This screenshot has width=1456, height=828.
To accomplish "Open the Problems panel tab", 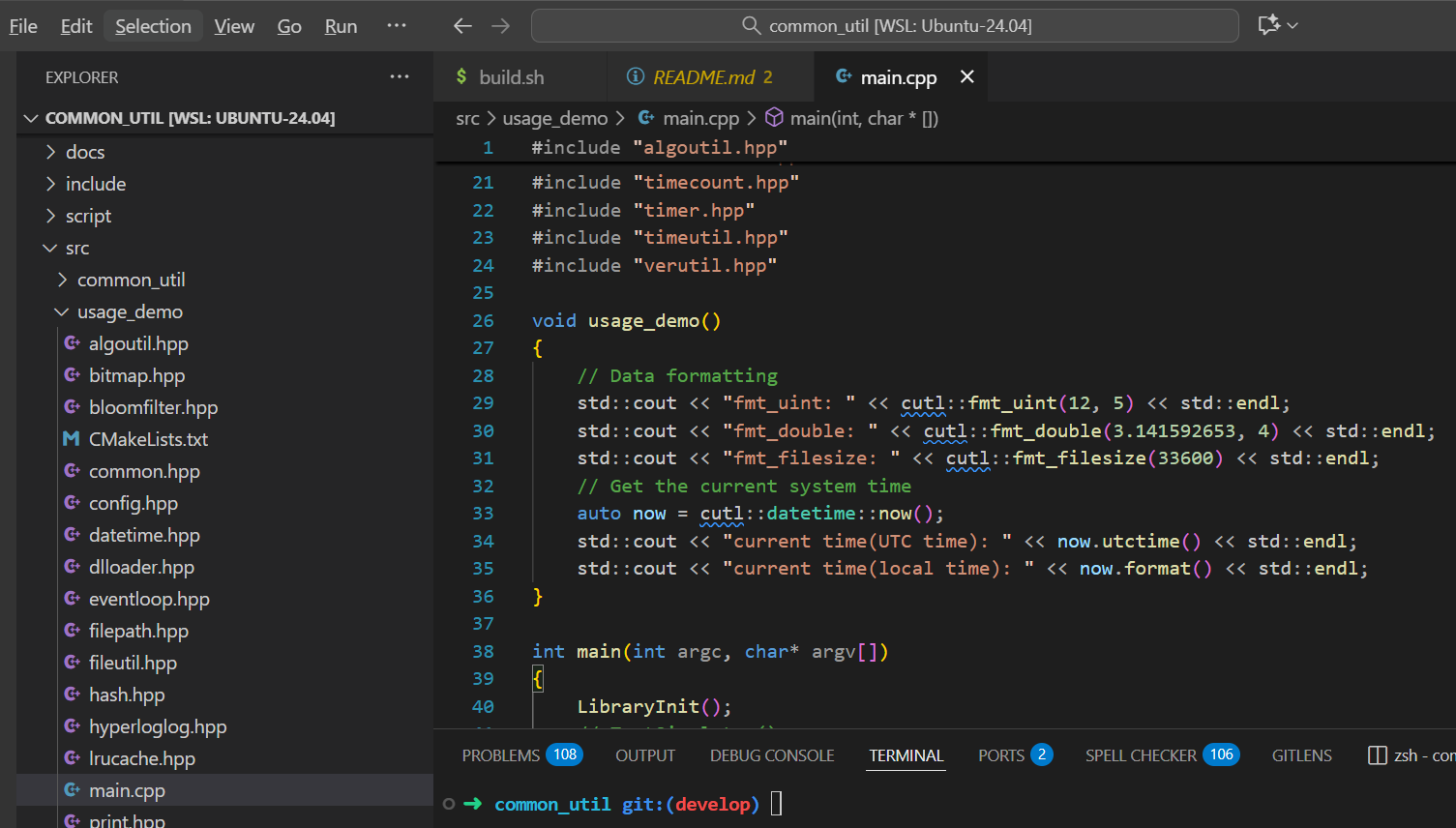I will (501, 755).
